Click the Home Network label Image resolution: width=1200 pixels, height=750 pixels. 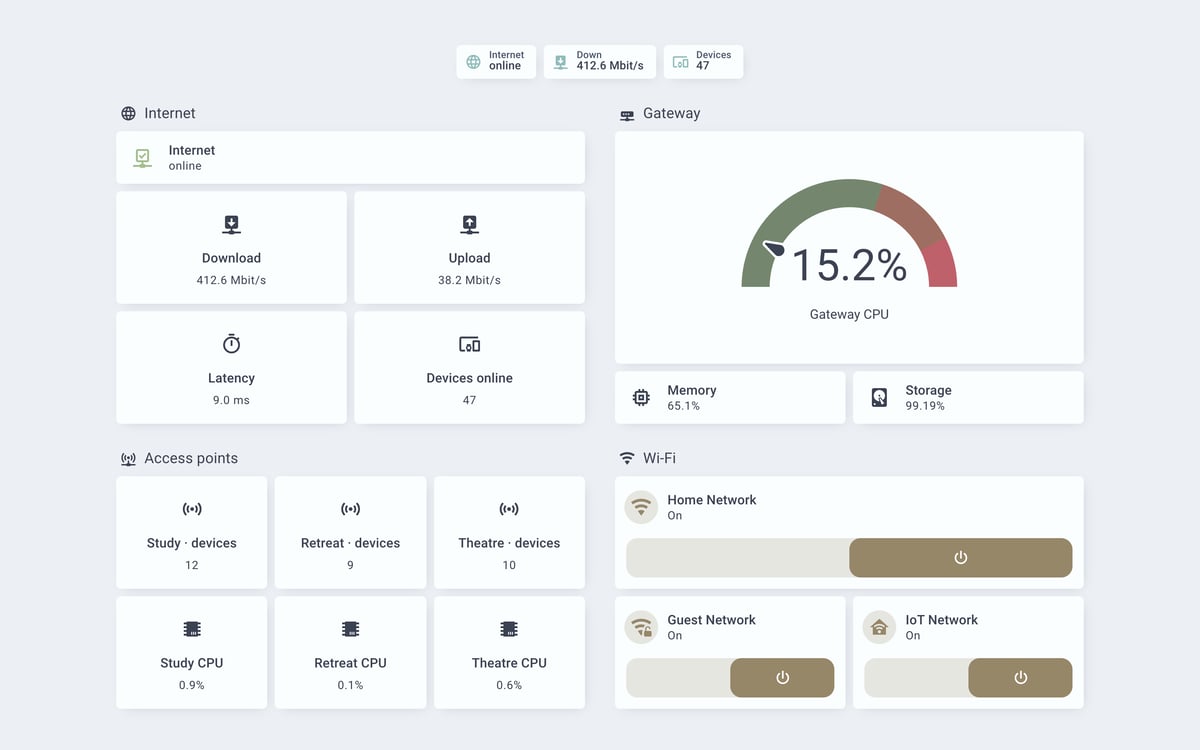pos(712,500)
